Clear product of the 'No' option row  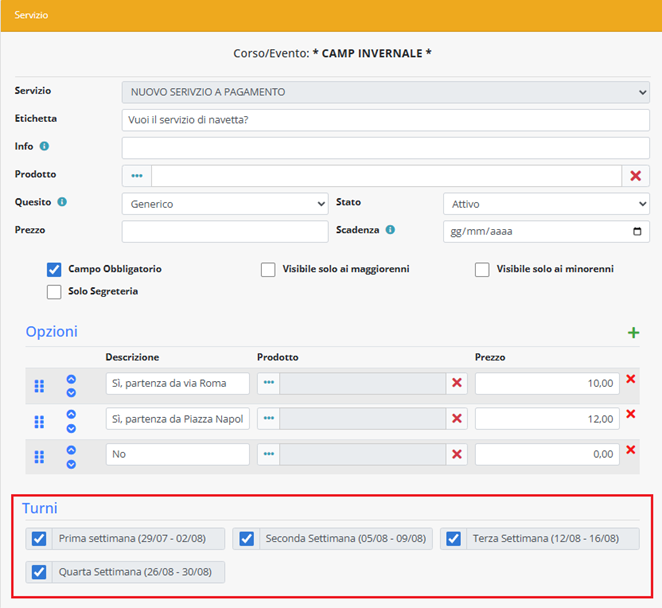point(457,455)
